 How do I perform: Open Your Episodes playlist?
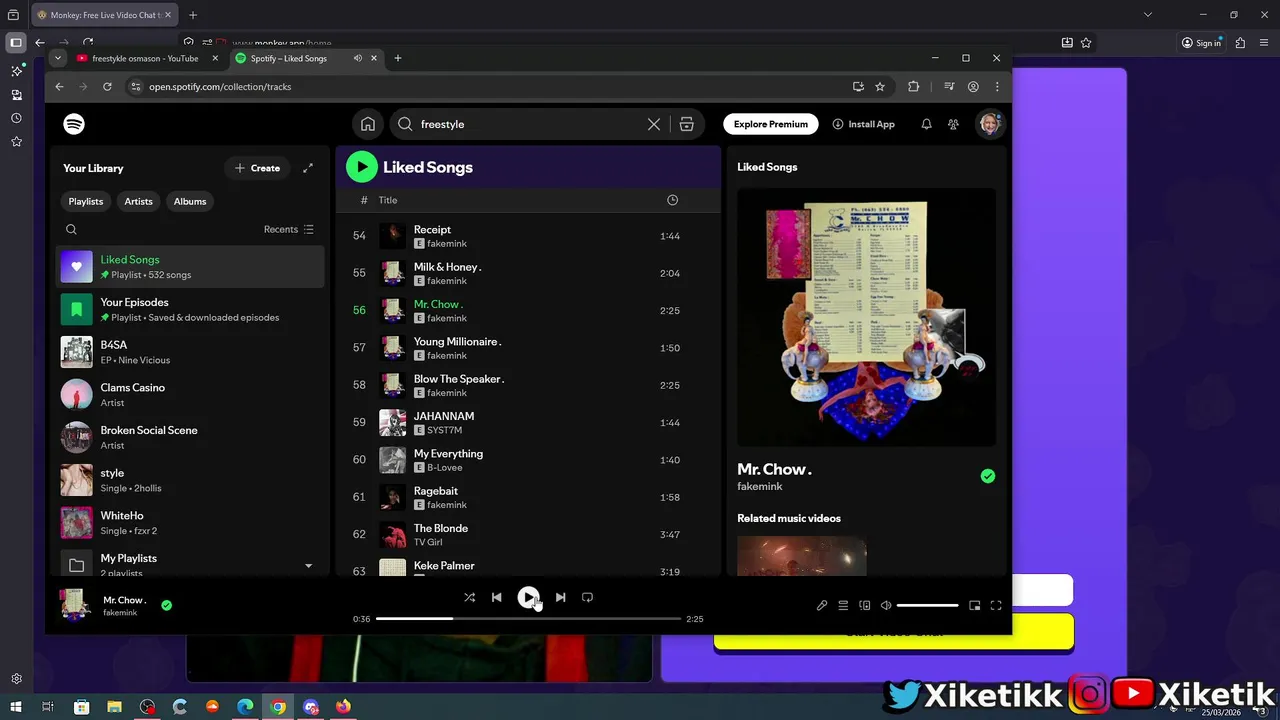[x=190, y=309]
